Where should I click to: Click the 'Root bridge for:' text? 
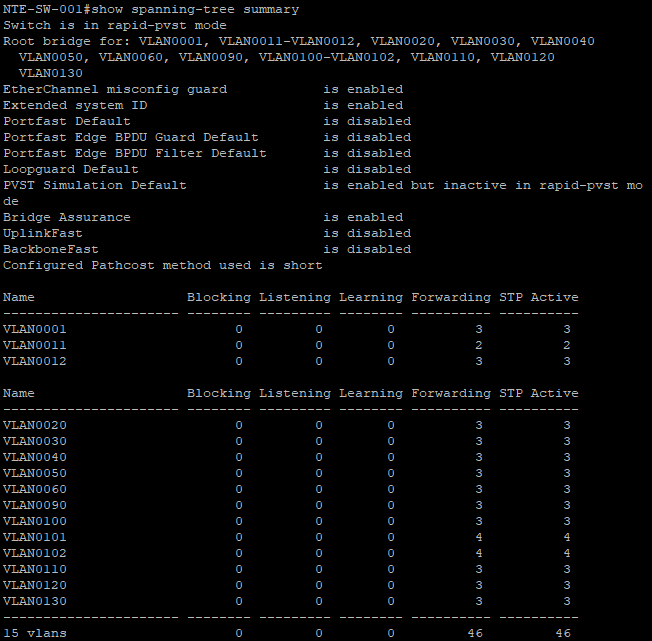click(x=67, y=42)
